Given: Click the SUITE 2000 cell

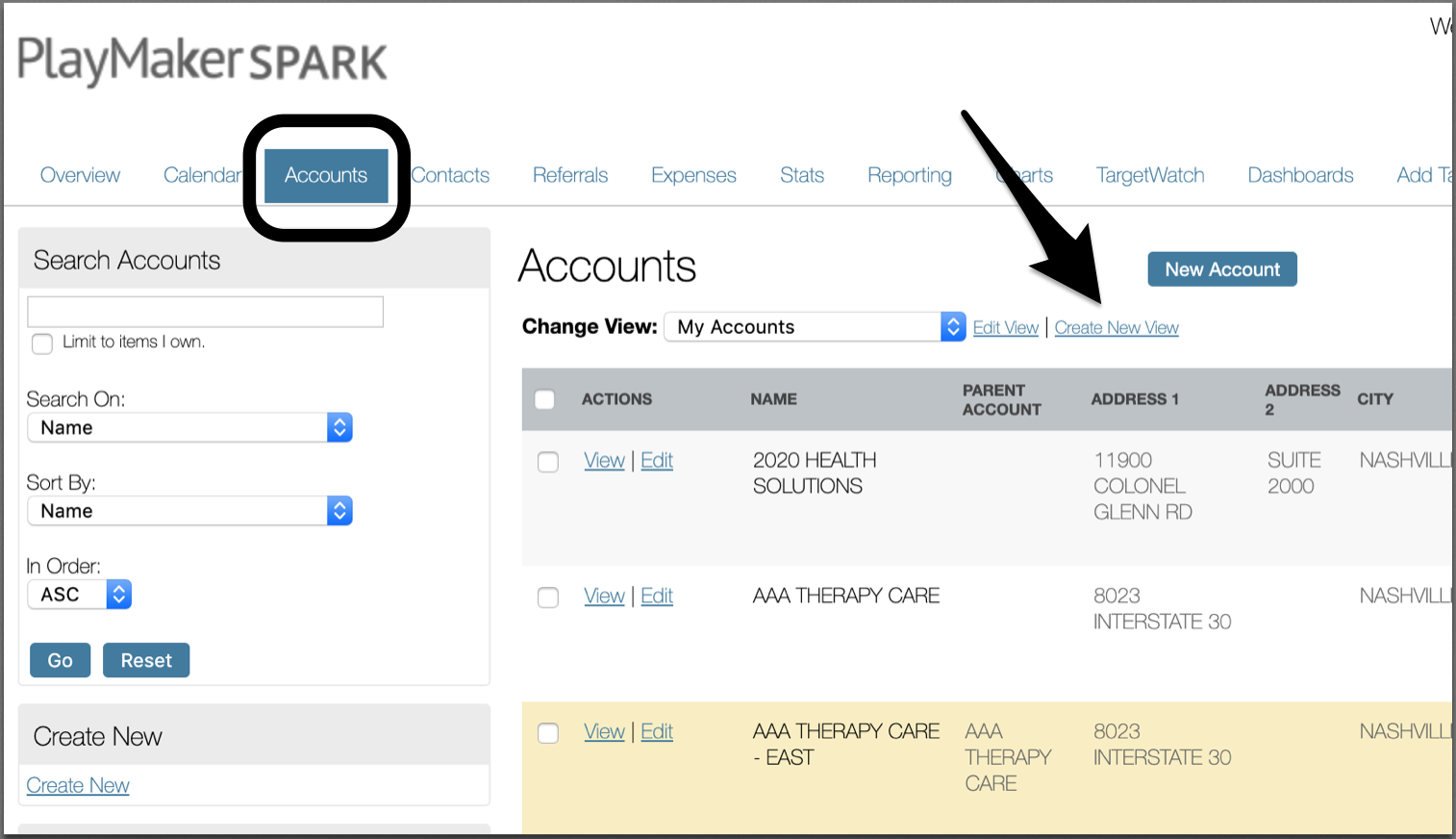Looking at the screenshot, I should click(1293, 473).
